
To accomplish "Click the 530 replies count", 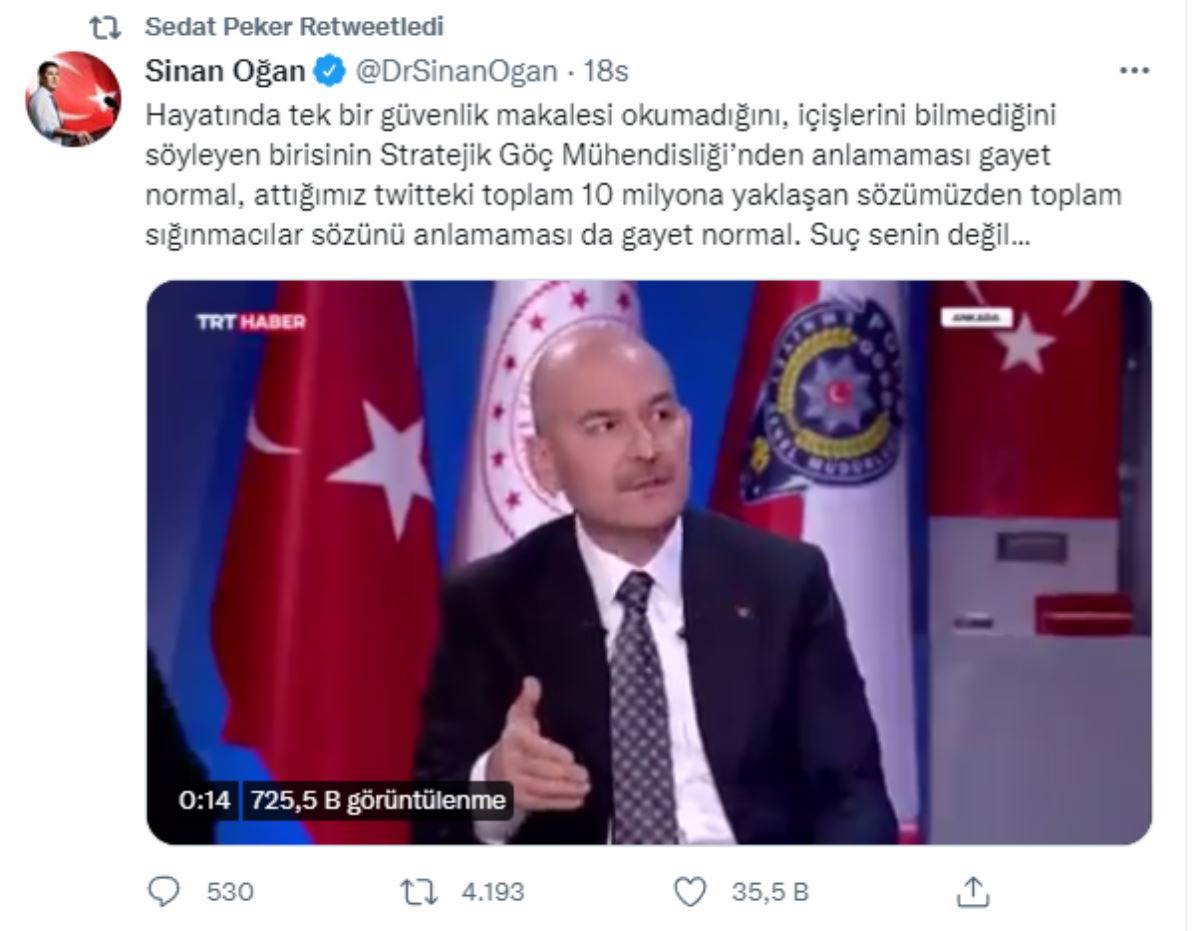I will 230,892.
